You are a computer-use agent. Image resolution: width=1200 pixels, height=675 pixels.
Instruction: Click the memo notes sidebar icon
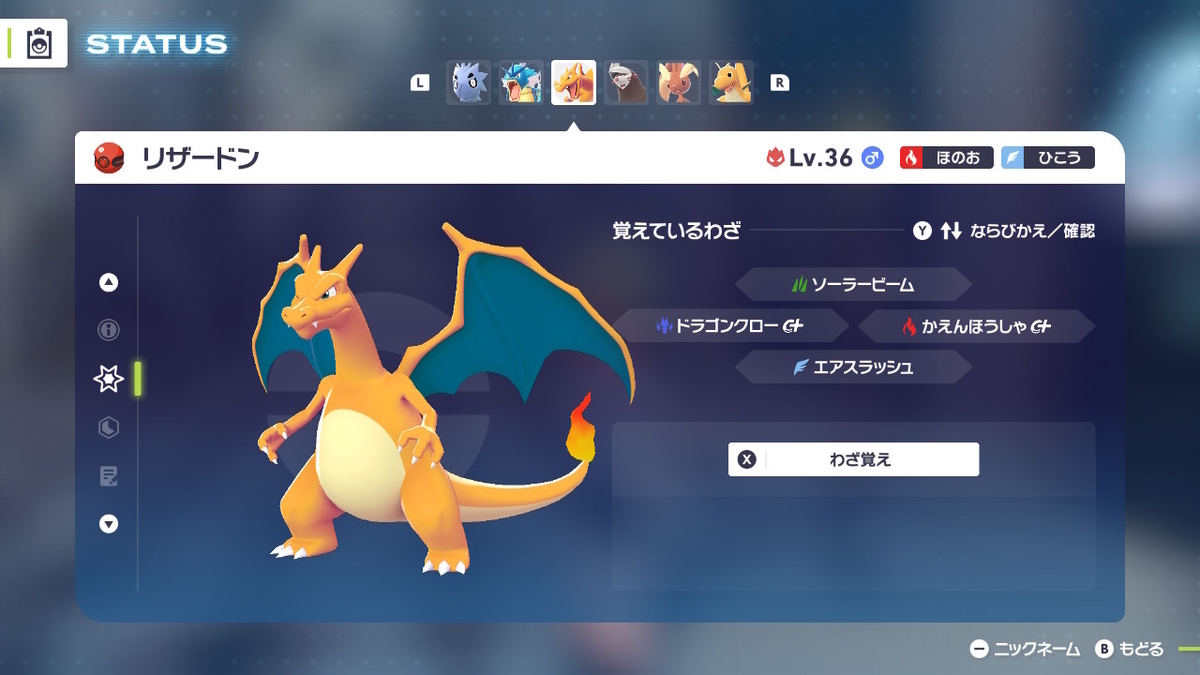(x=108, y=477)
